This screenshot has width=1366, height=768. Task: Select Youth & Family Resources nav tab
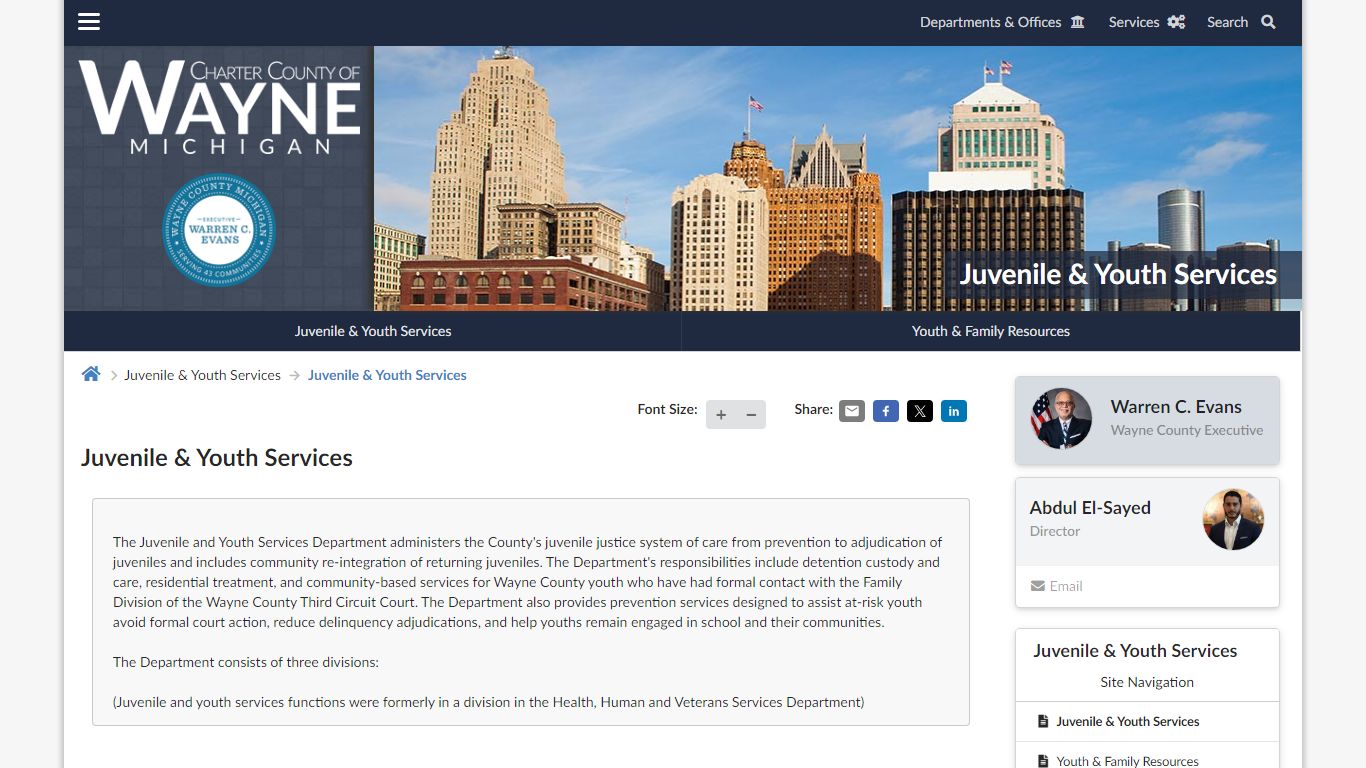pos(991,331)
